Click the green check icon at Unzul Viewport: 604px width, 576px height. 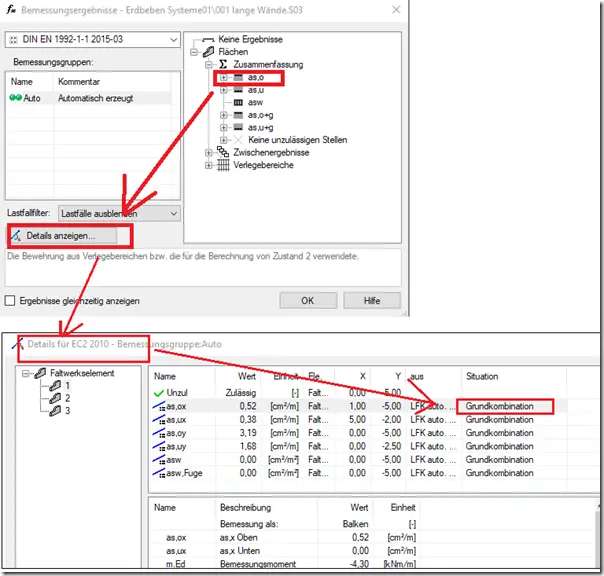point(159,393)
